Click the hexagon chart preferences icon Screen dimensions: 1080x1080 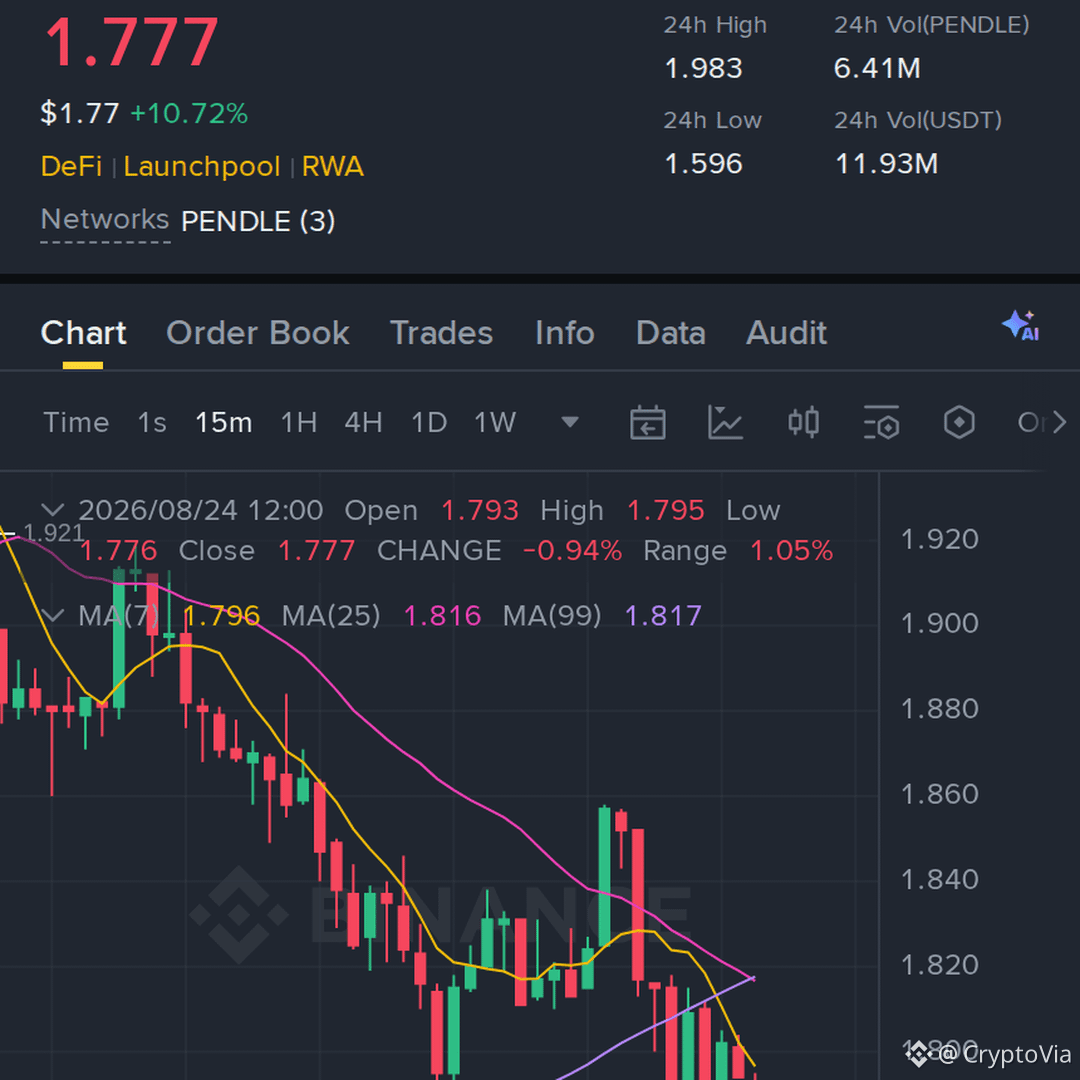(959, 422)
